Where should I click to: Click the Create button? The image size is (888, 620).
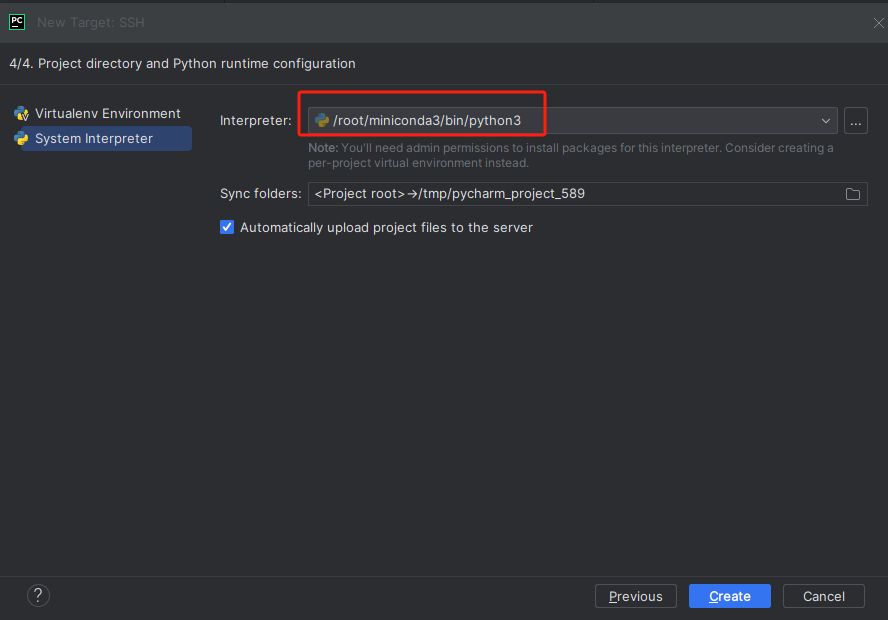(x=729, y=596)
